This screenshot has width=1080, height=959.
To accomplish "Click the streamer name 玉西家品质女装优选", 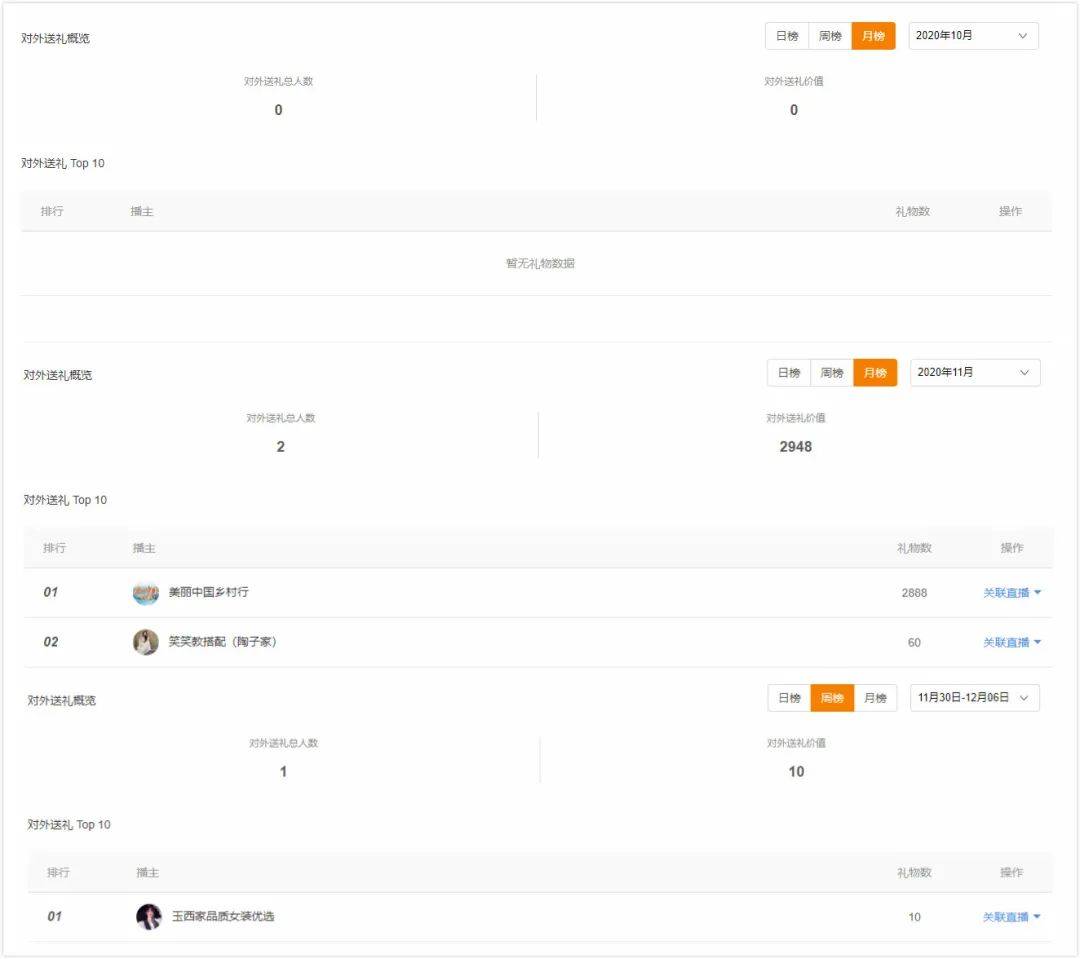I will pyautogui.click(x=223, y=916).
